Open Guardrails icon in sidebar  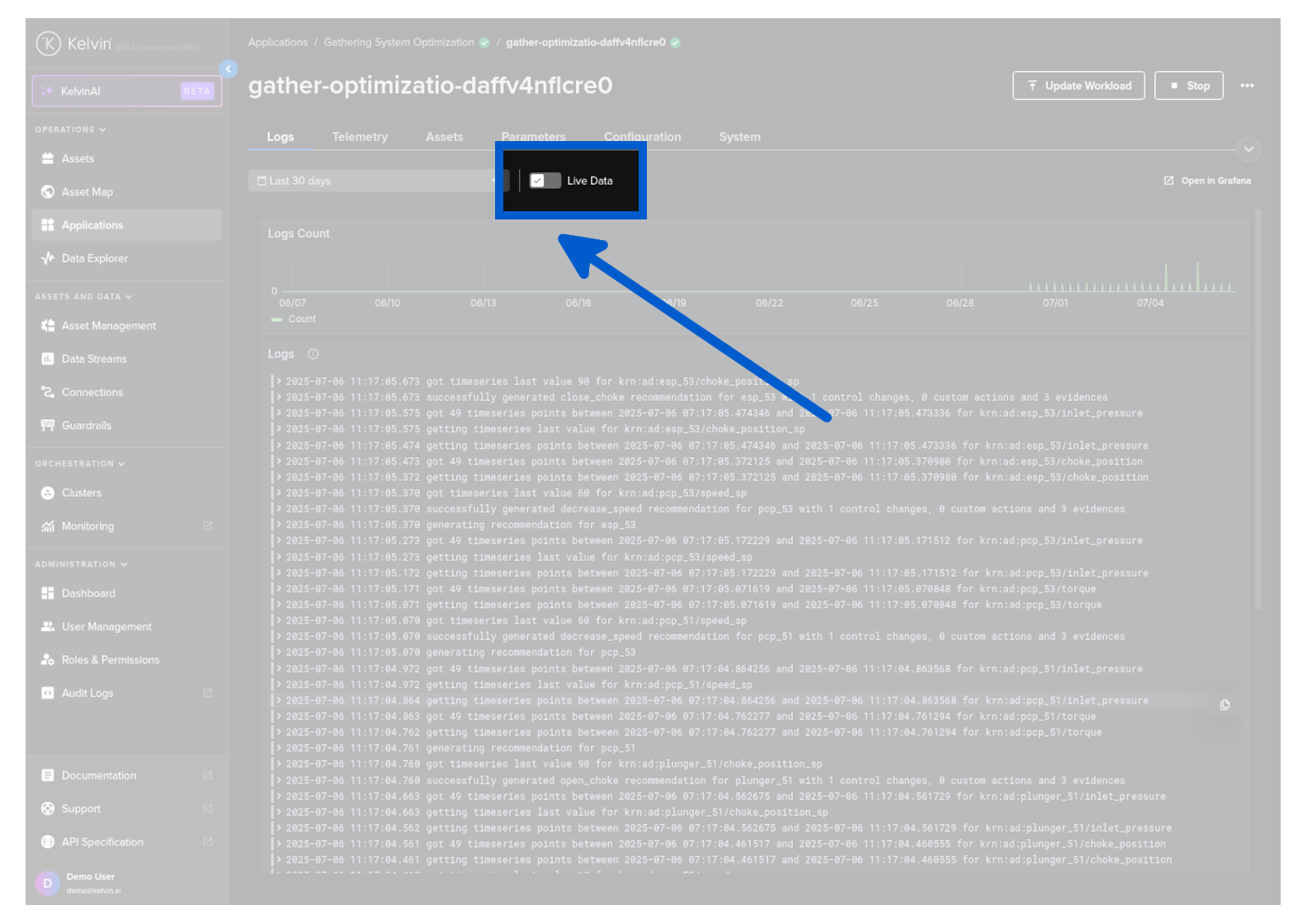48,426
